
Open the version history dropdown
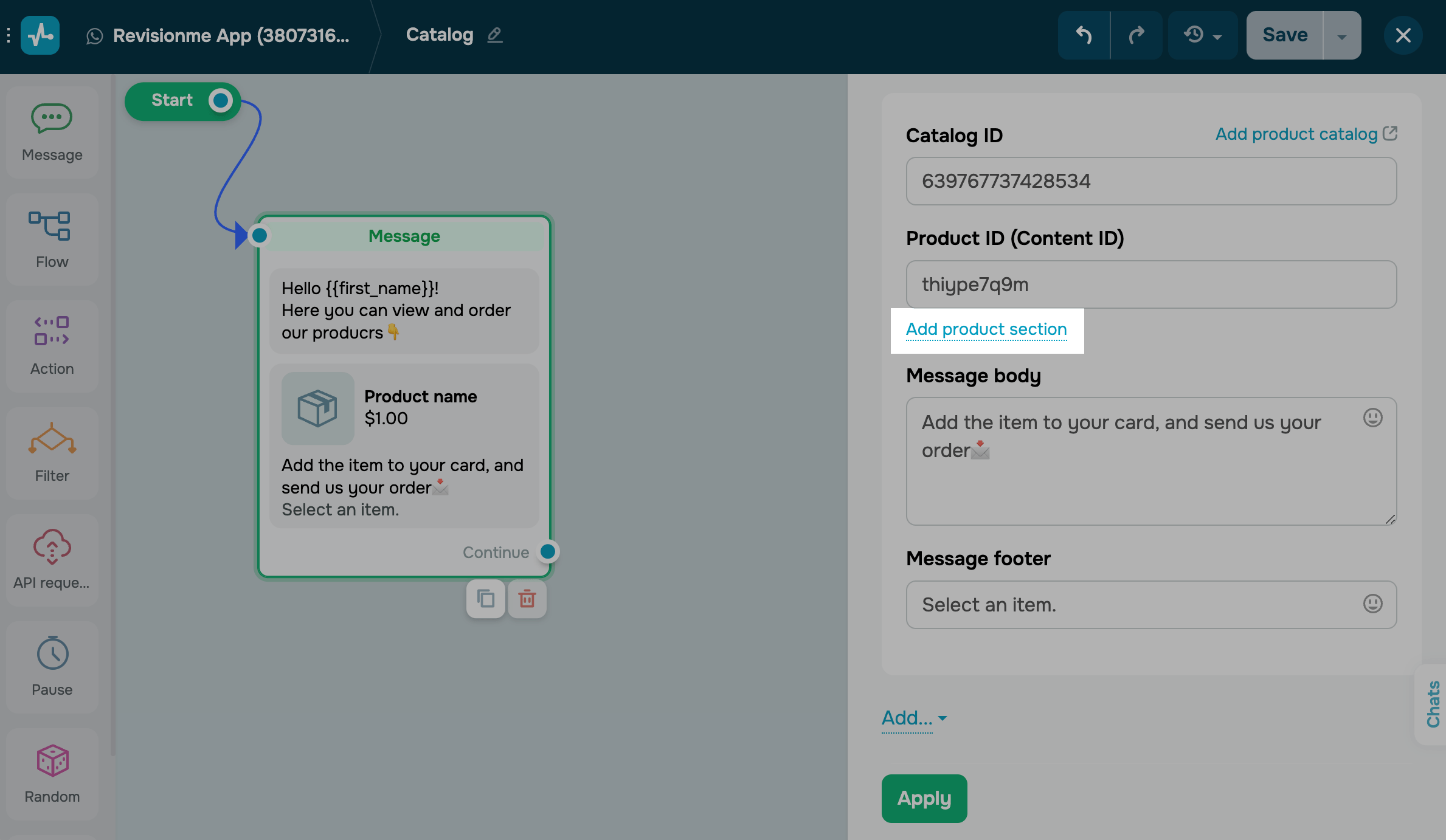[1202, 35]
